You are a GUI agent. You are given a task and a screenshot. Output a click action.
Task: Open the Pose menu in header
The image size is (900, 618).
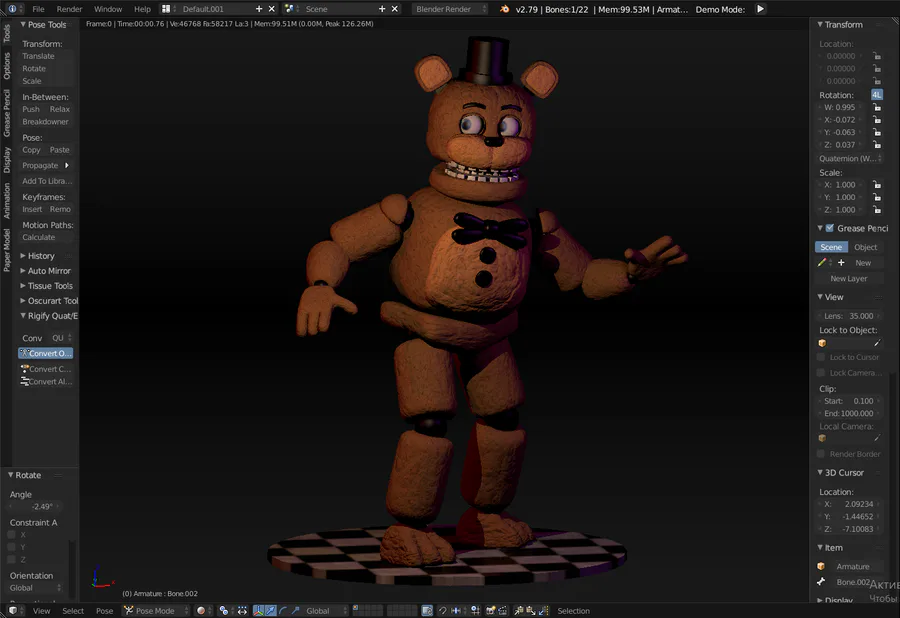[104, 611]
